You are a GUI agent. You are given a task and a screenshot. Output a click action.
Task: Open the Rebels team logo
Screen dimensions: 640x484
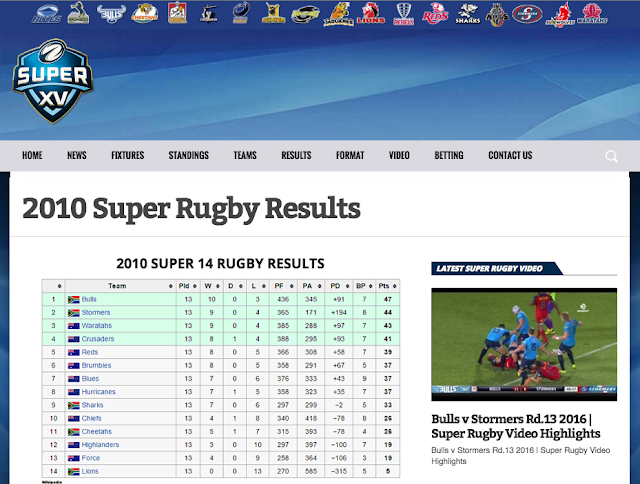coord(403,14)
